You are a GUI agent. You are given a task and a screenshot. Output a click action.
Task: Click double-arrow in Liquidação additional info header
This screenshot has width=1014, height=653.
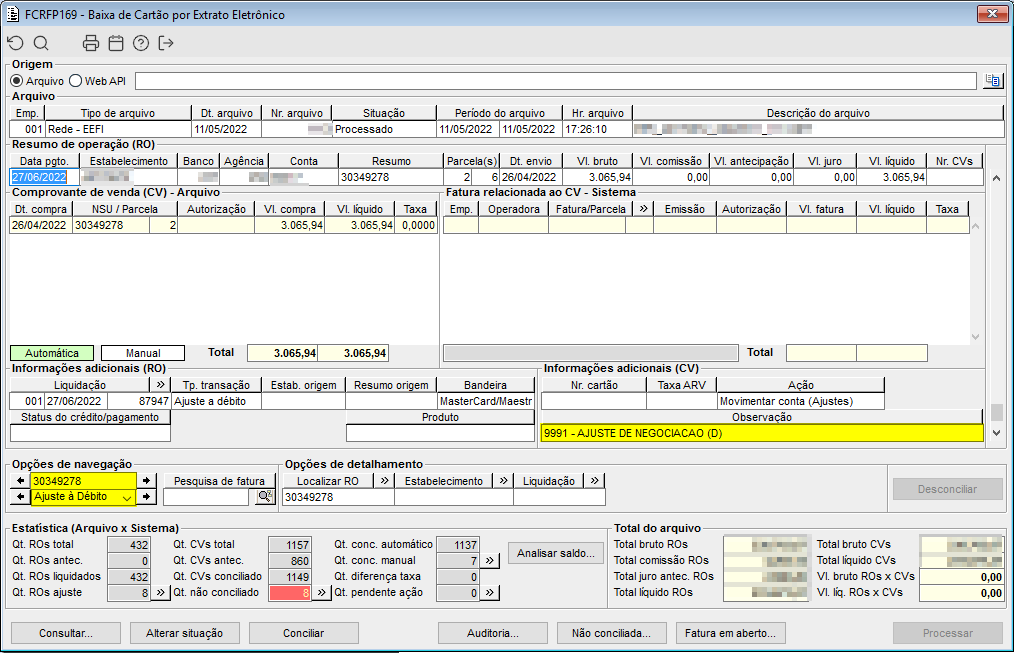pyautogui.click(x=160, y=385)
